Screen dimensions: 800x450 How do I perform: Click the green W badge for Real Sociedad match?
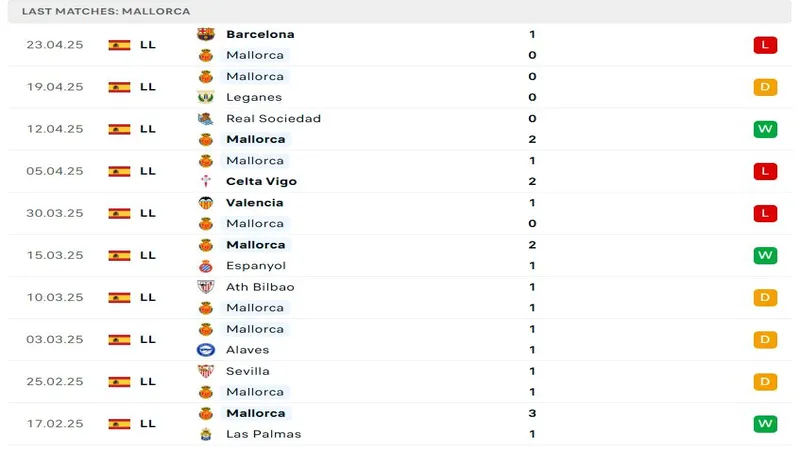[765, 129]
